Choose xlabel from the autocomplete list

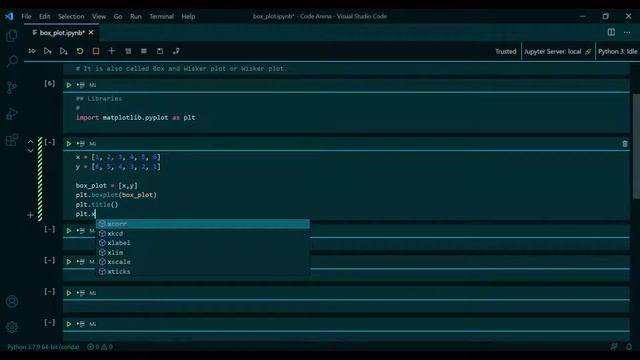click(202, 243)
